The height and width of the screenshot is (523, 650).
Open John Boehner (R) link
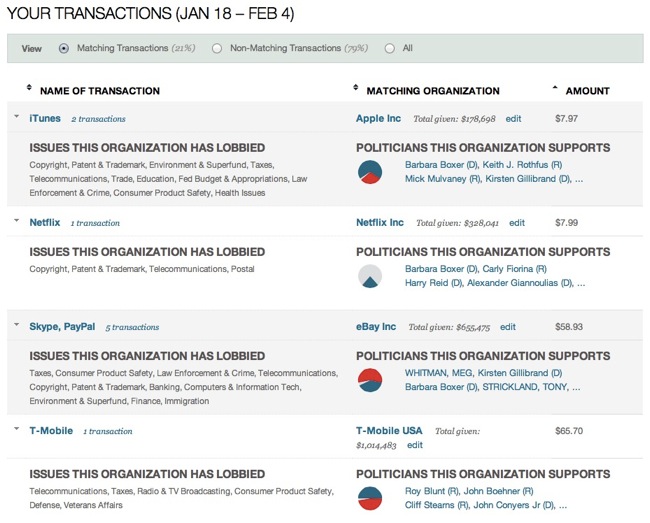pos(498,491)
